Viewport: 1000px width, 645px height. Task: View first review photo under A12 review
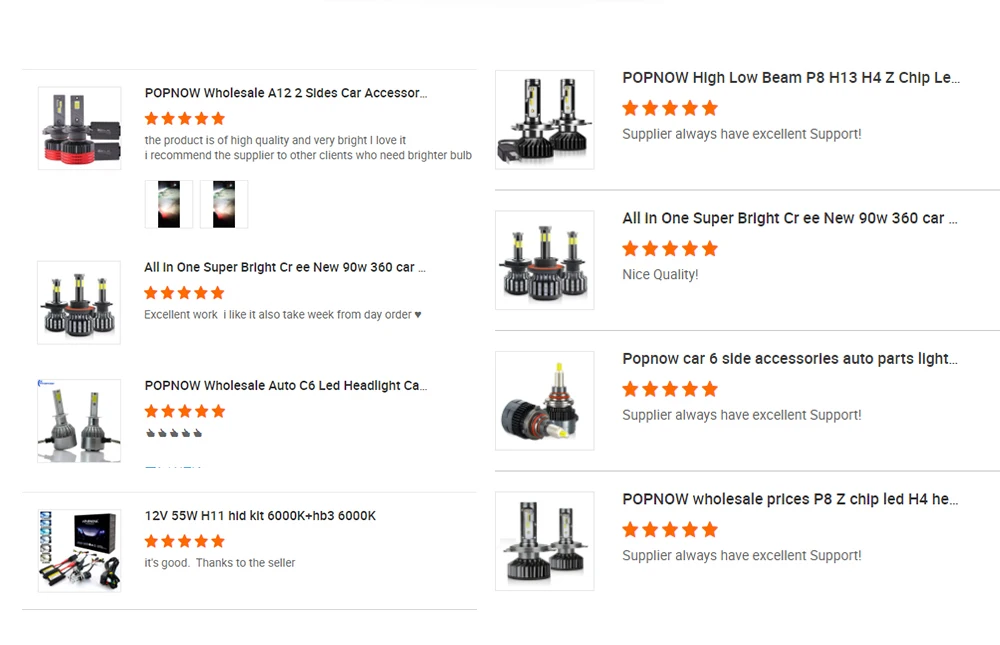169,204
